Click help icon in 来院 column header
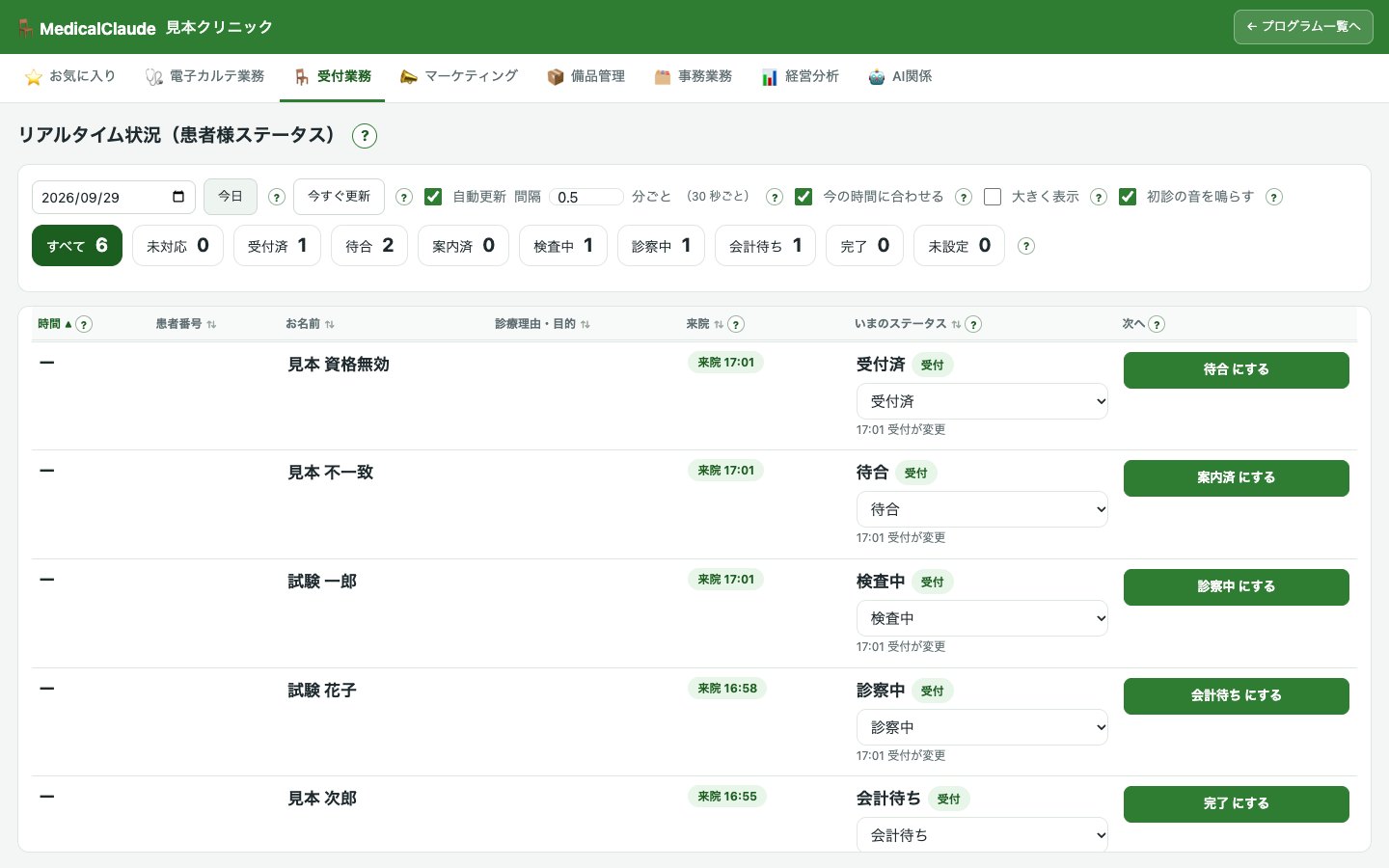The height and width of the screenshot is (868, 1389). [736, 324]
